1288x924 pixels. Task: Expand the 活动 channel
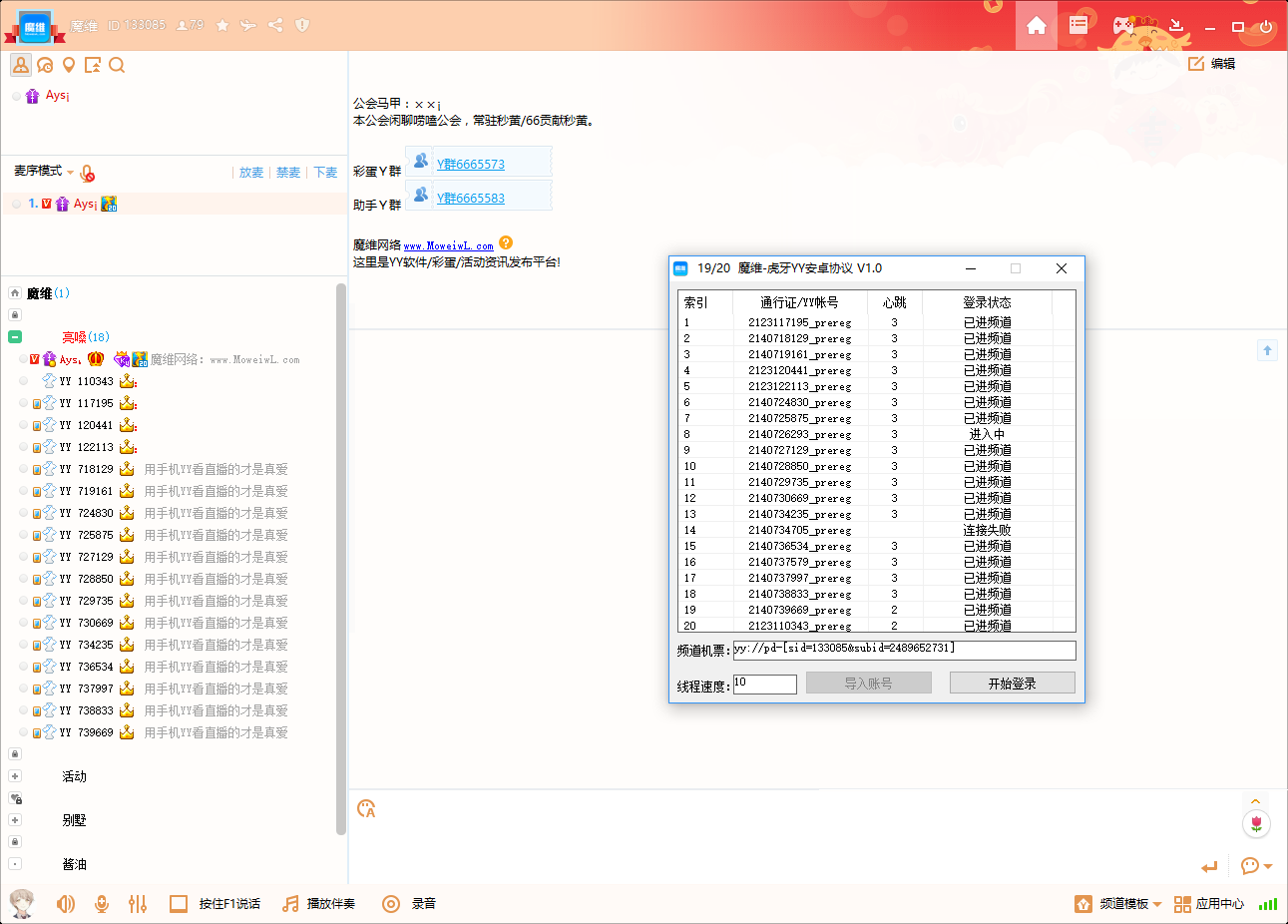point(15,776)
